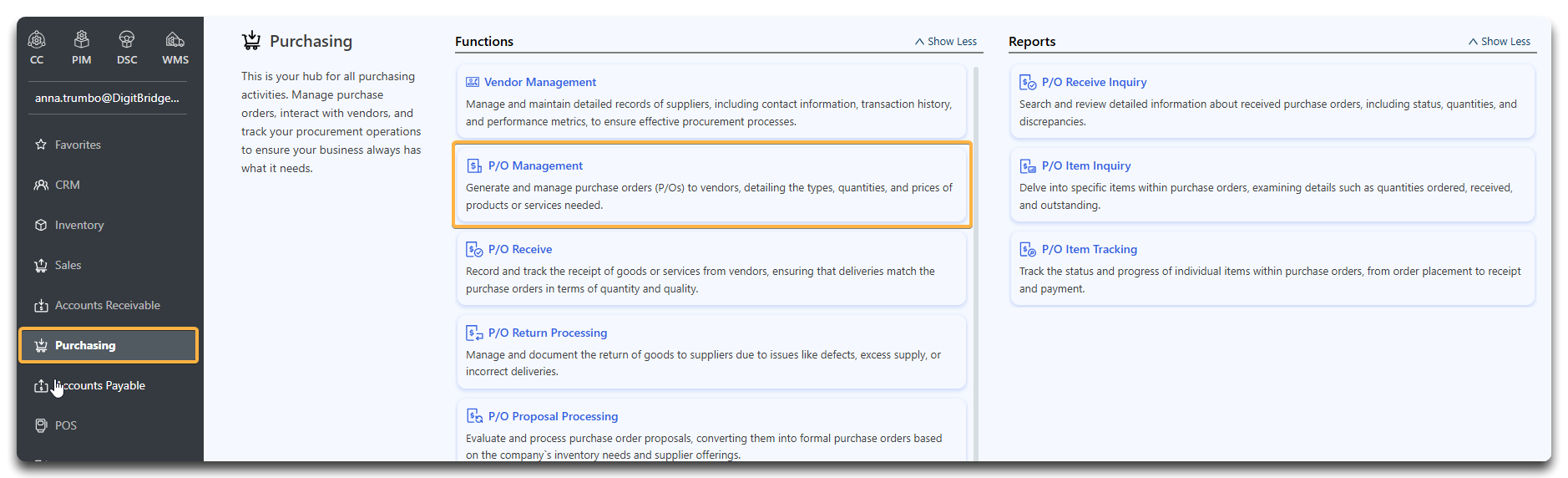1568x478 pixels.
Task: Click the P/O Item Tracking icon
Action: pyautogui.click(x=1028, y=249)
